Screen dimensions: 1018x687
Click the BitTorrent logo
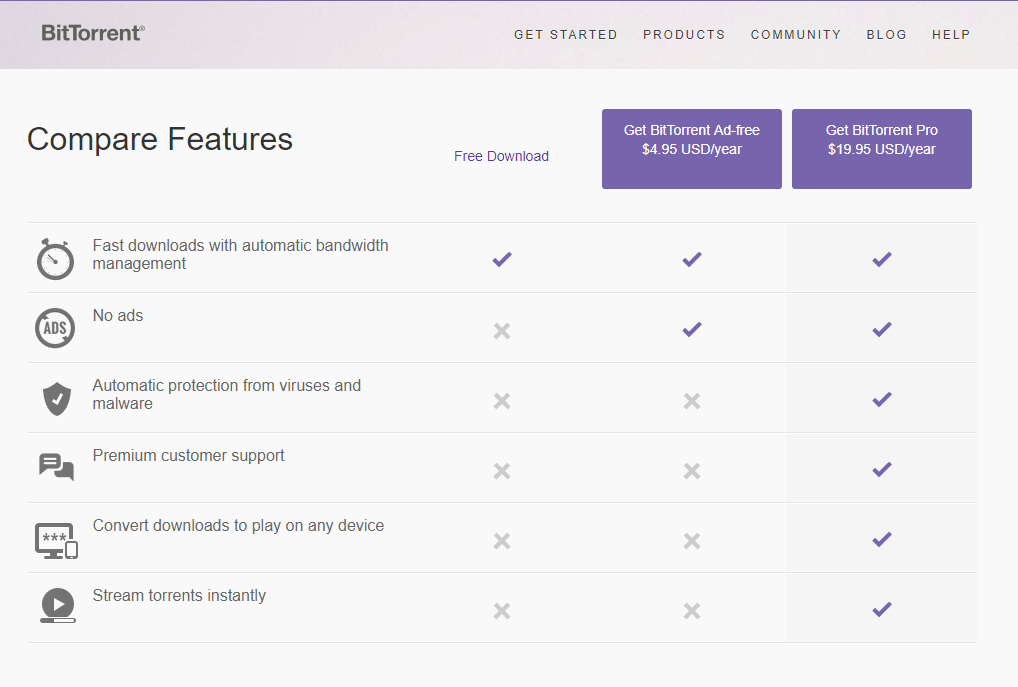93,33
